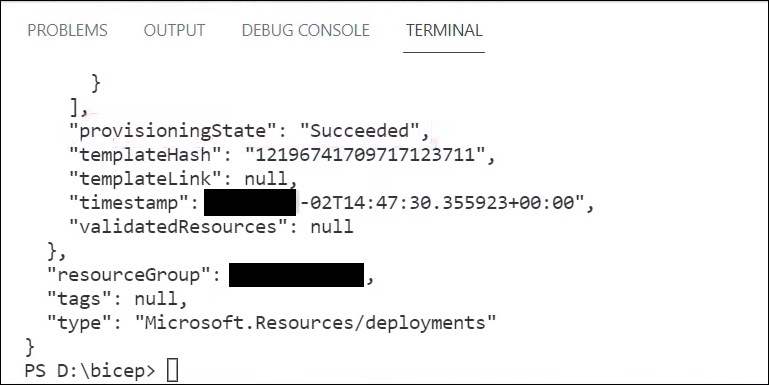Click the redacted box in timestamp line

pyautogui.click(x=250, y=203)
